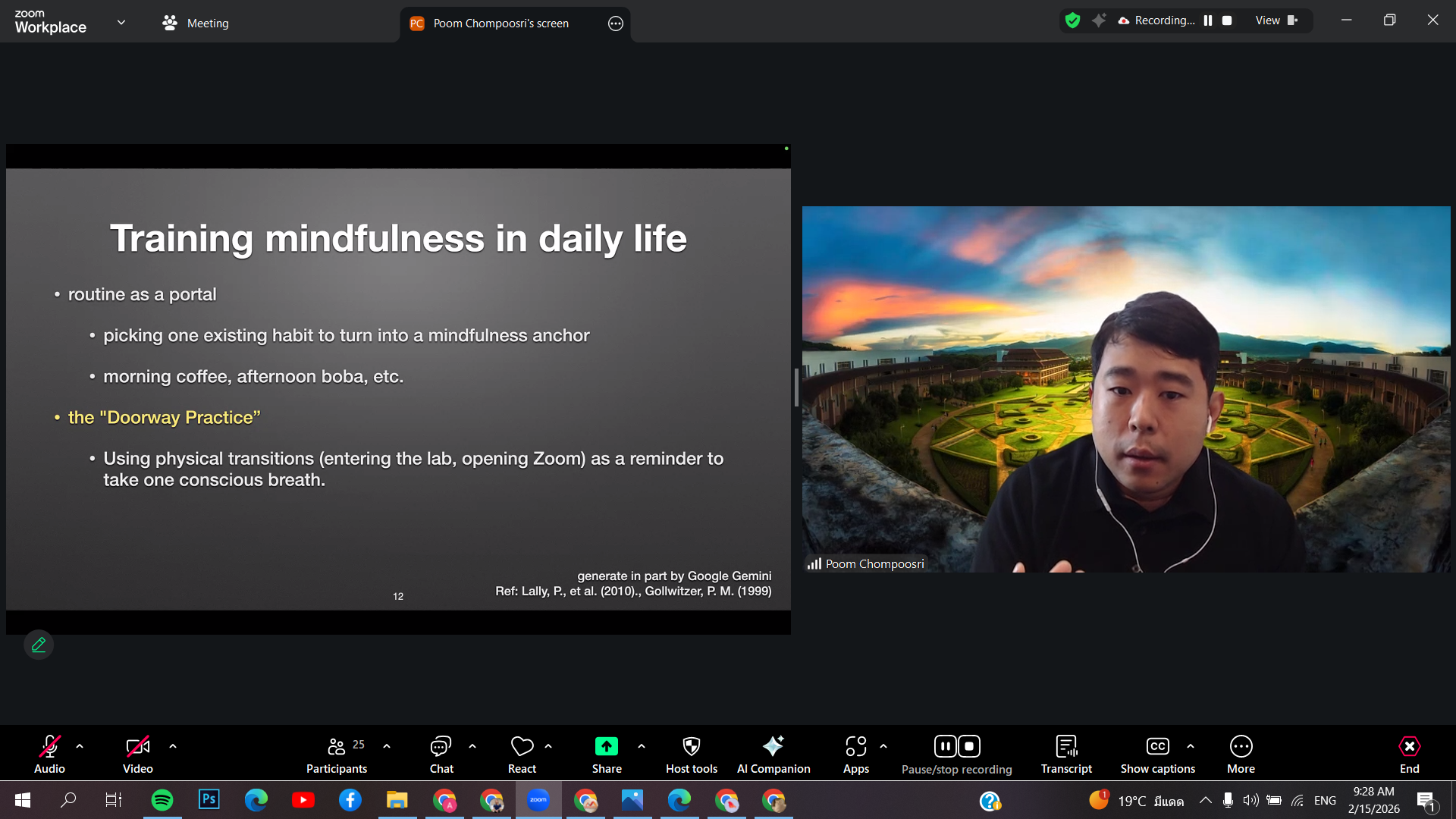The image size is (1456, 819).
Task: Open shared screen options ellipsis menu
Action: 615,24
